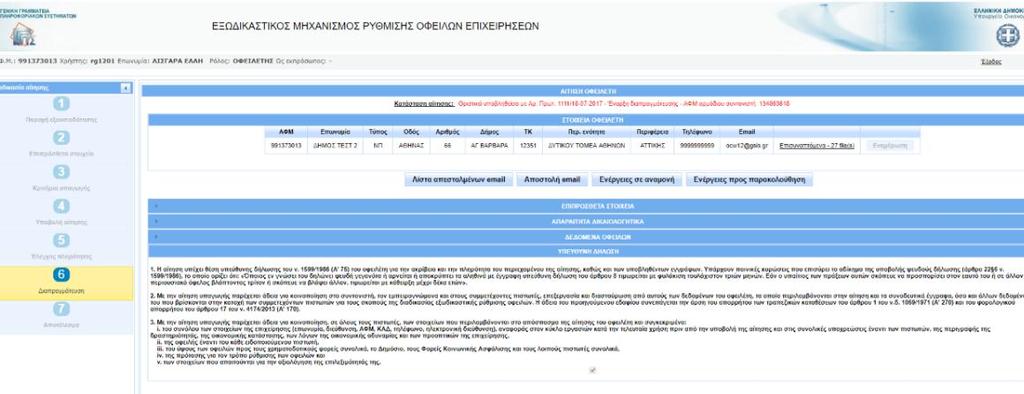The width and height of the screenshot is (1024, 394).
Task: Click the Hellenic Republic emblem icon
Action: click(x=1008, y=35)
